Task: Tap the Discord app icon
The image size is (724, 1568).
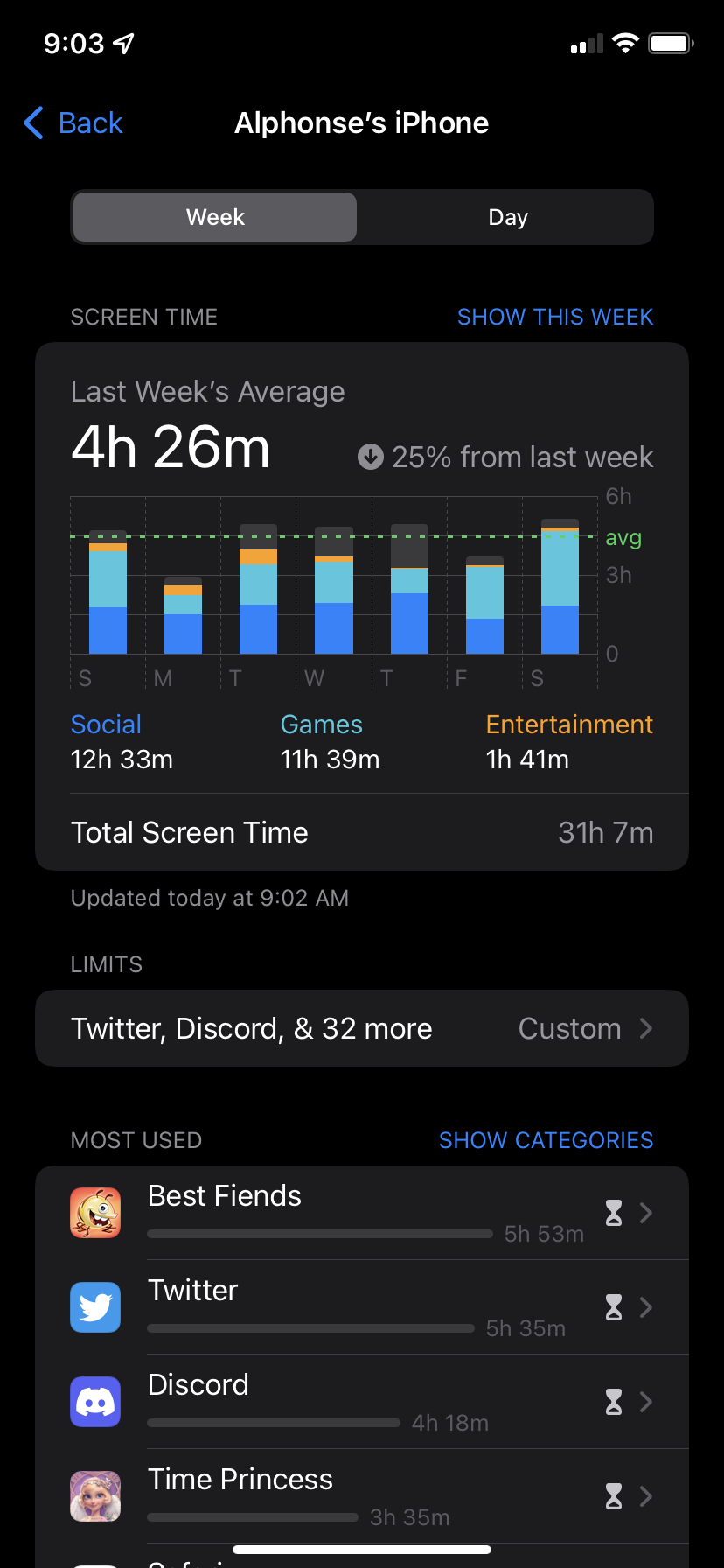Action: click(x=95, y=1402)
